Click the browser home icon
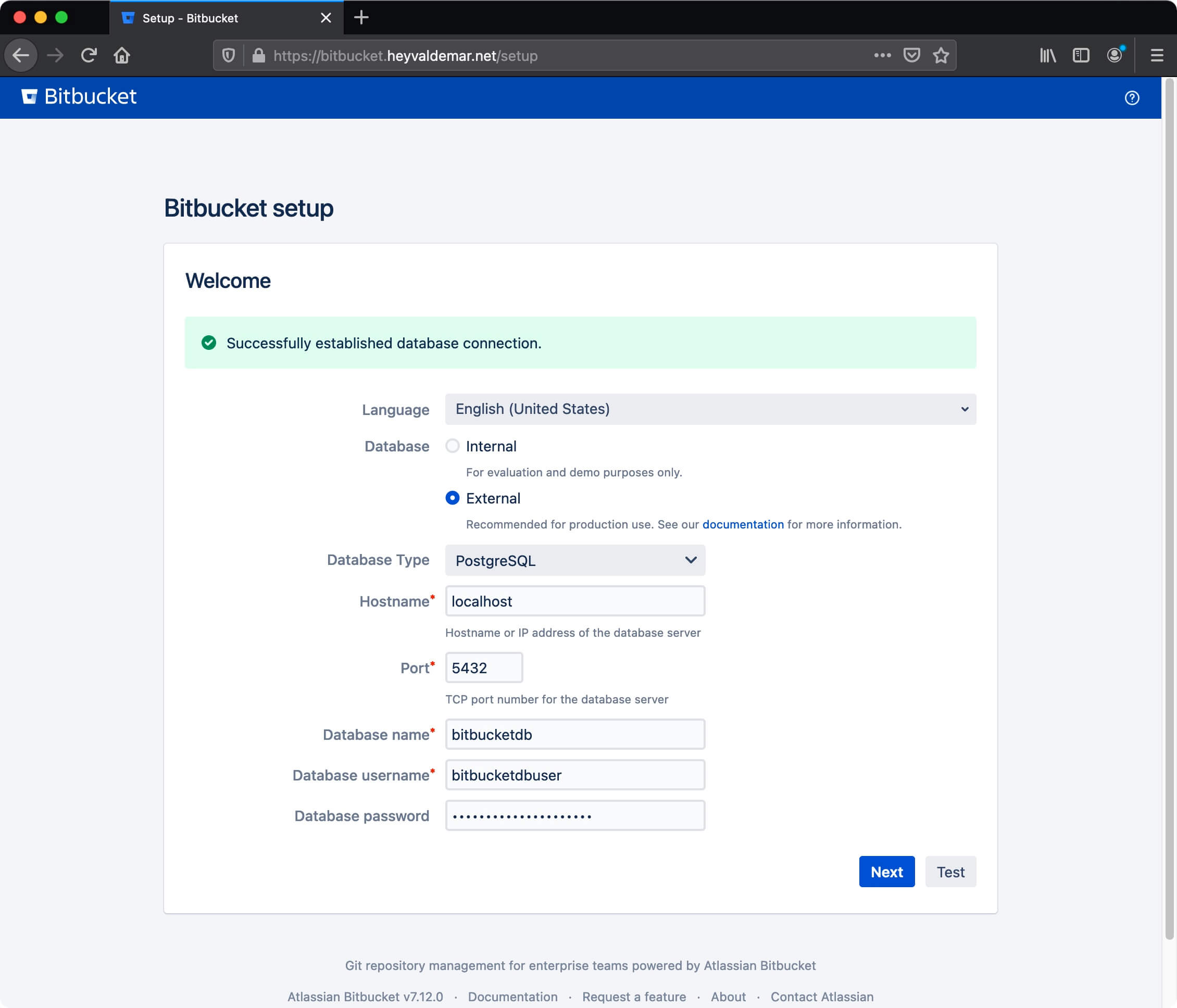1177x1008 pixels. 123,55
